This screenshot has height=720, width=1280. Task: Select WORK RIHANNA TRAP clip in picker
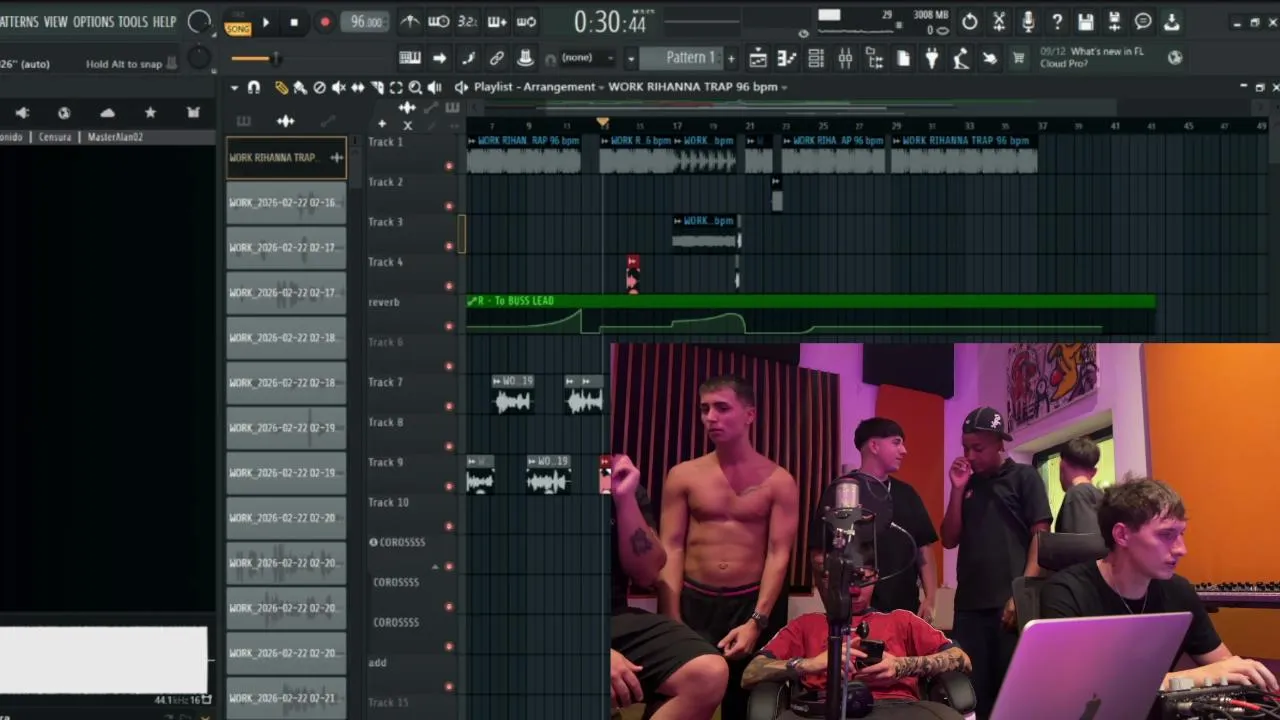tap(286, 157)
